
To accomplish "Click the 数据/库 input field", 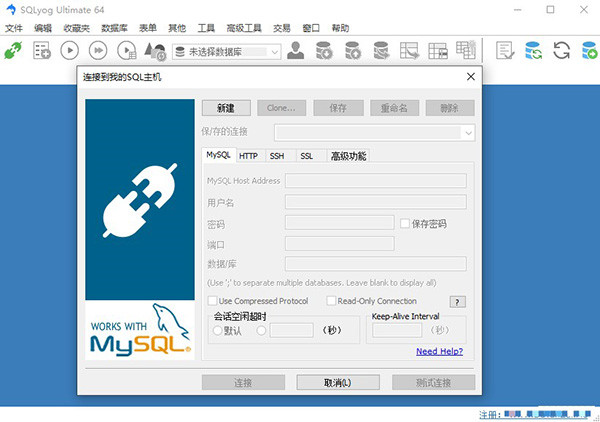I will 376,264.
